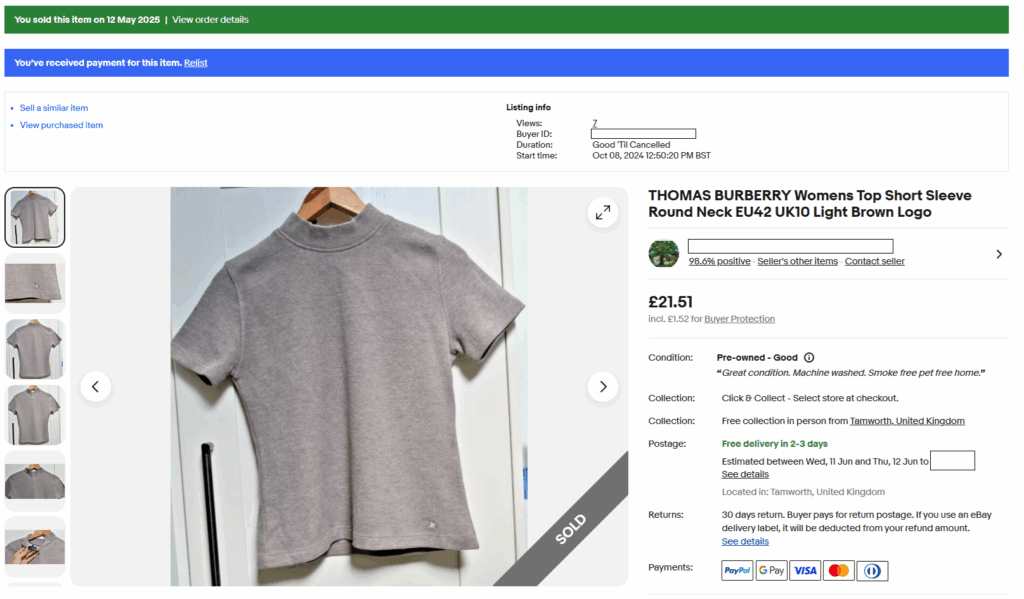This screenshot has height=599, width=1024.
Task: Click the Located in: Tamworth text
Action: tap(803, 492)
